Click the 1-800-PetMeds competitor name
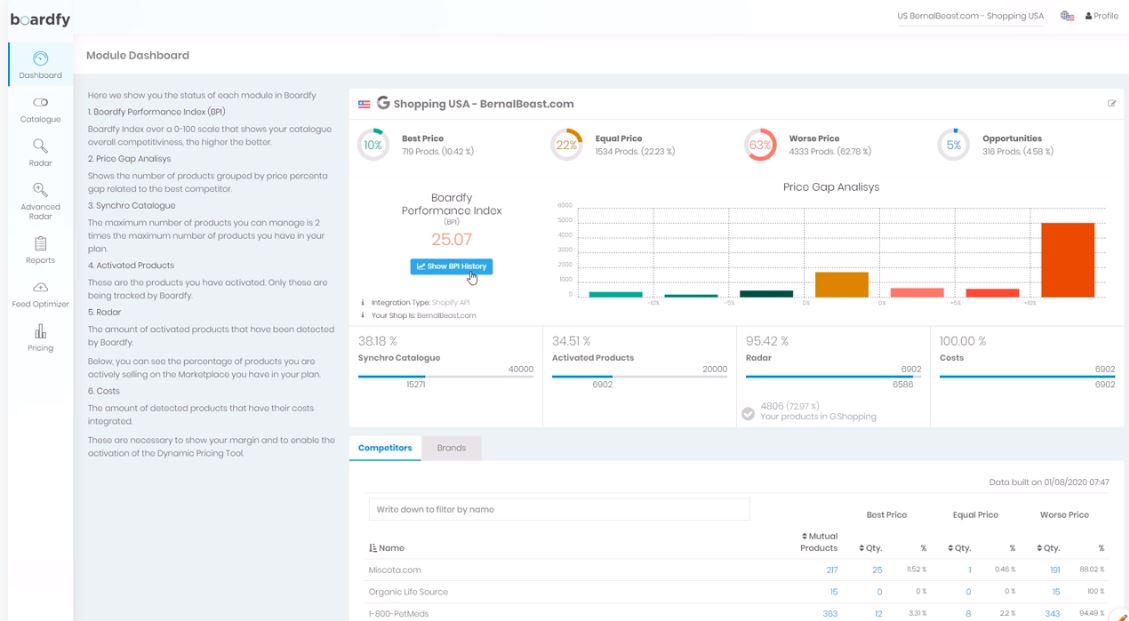 (x=399, y=614)
